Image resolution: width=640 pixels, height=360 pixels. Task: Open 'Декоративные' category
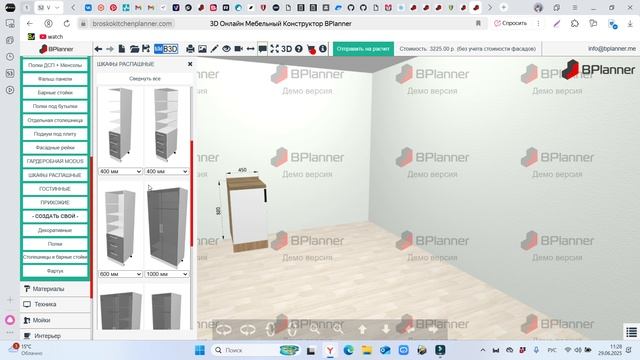tap(55, 230)
